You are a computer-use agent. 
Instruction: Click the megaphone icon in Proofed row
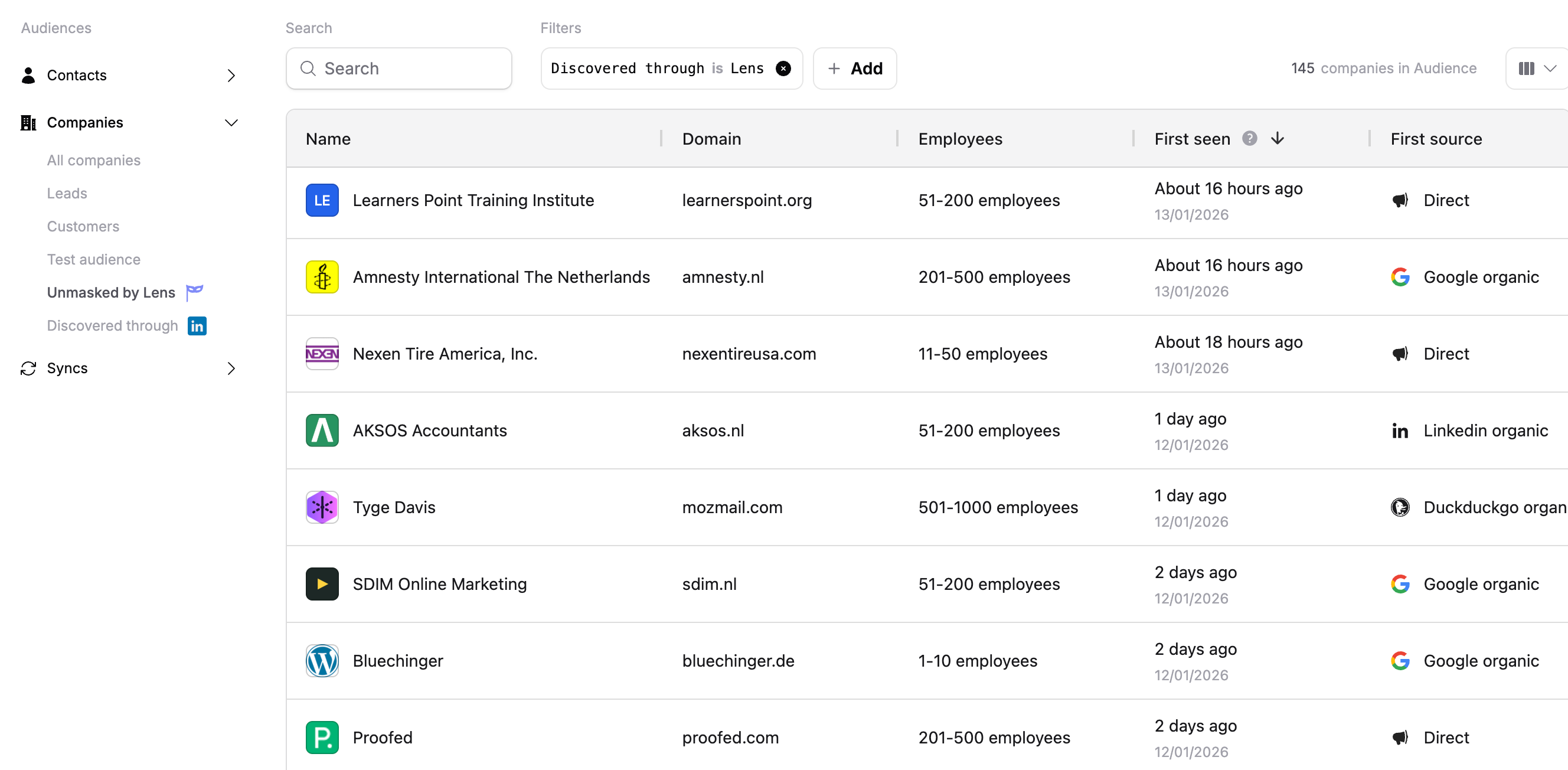point(1400,737)
